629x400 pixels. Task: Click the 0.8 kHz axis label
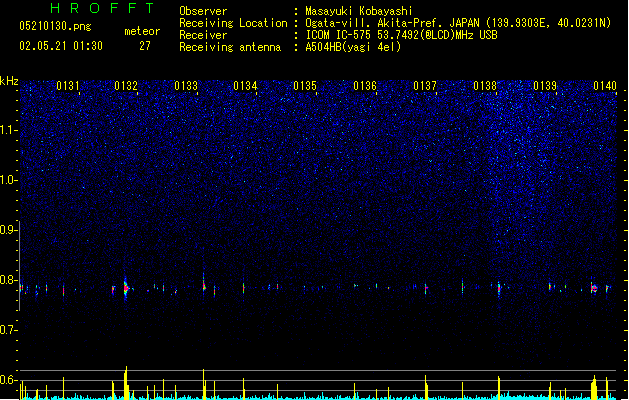pyautogui.click(x=8, y=280)
